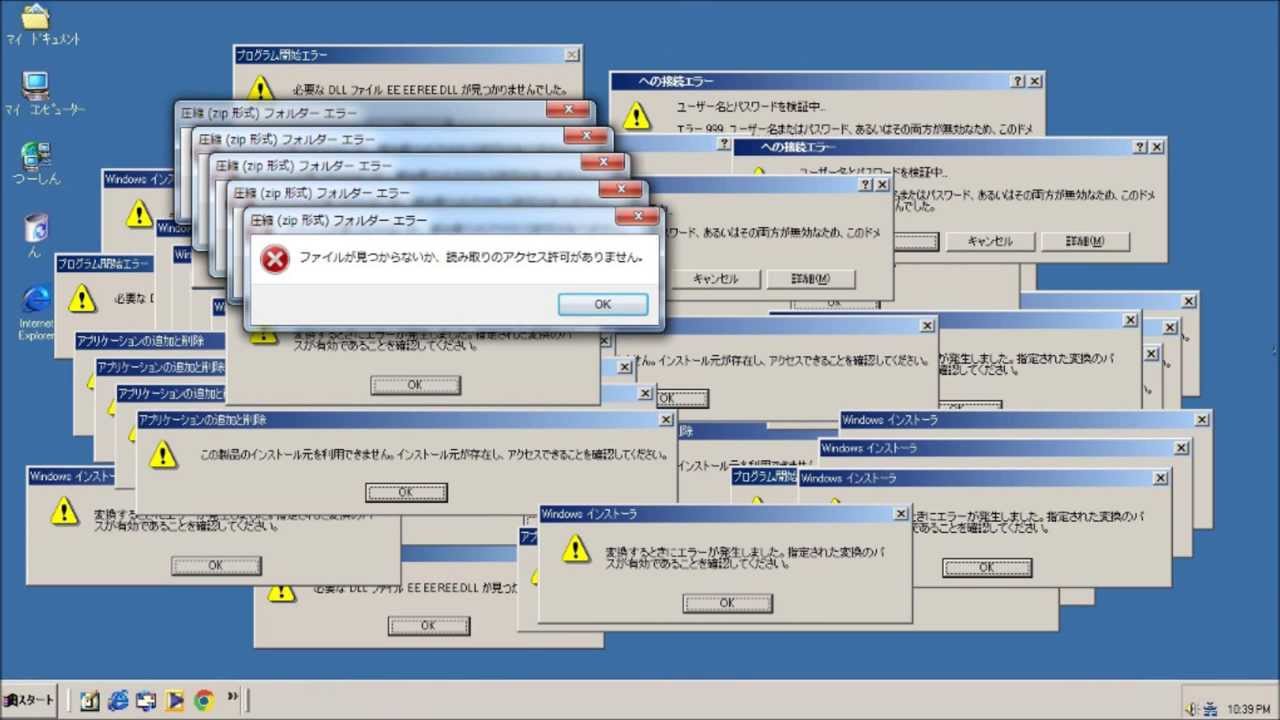Click OK in the front zip フォルダー エラー dialog
Viewport: 1280px width, 720px height.
[x=602, y=304]
